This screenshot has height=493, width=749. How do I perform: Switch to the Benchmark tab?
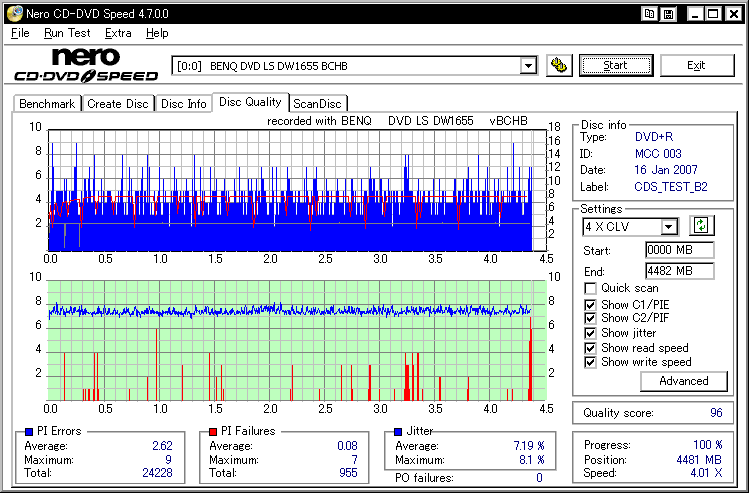[47, 104]
